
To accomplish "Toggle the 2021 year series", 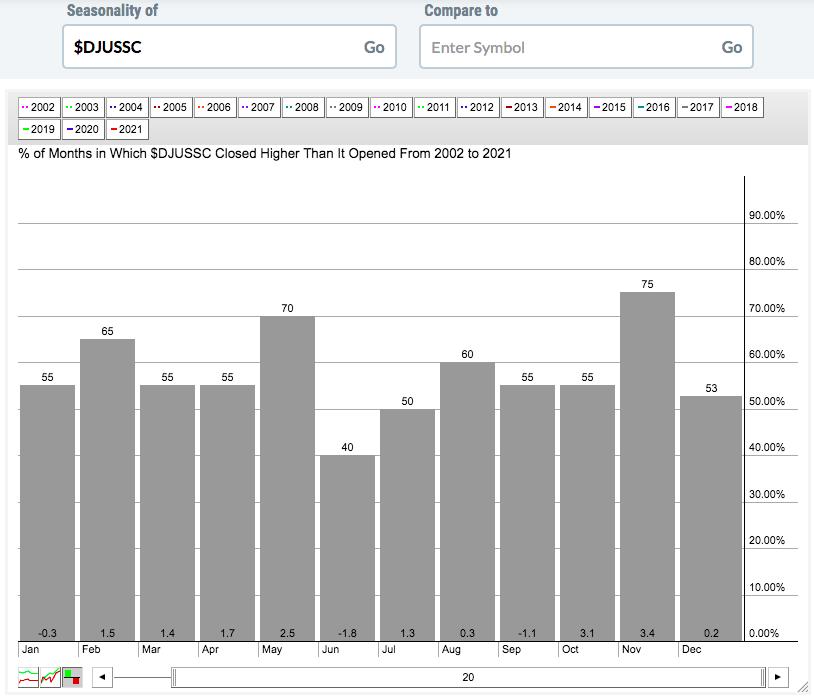I will click(127, 129).
